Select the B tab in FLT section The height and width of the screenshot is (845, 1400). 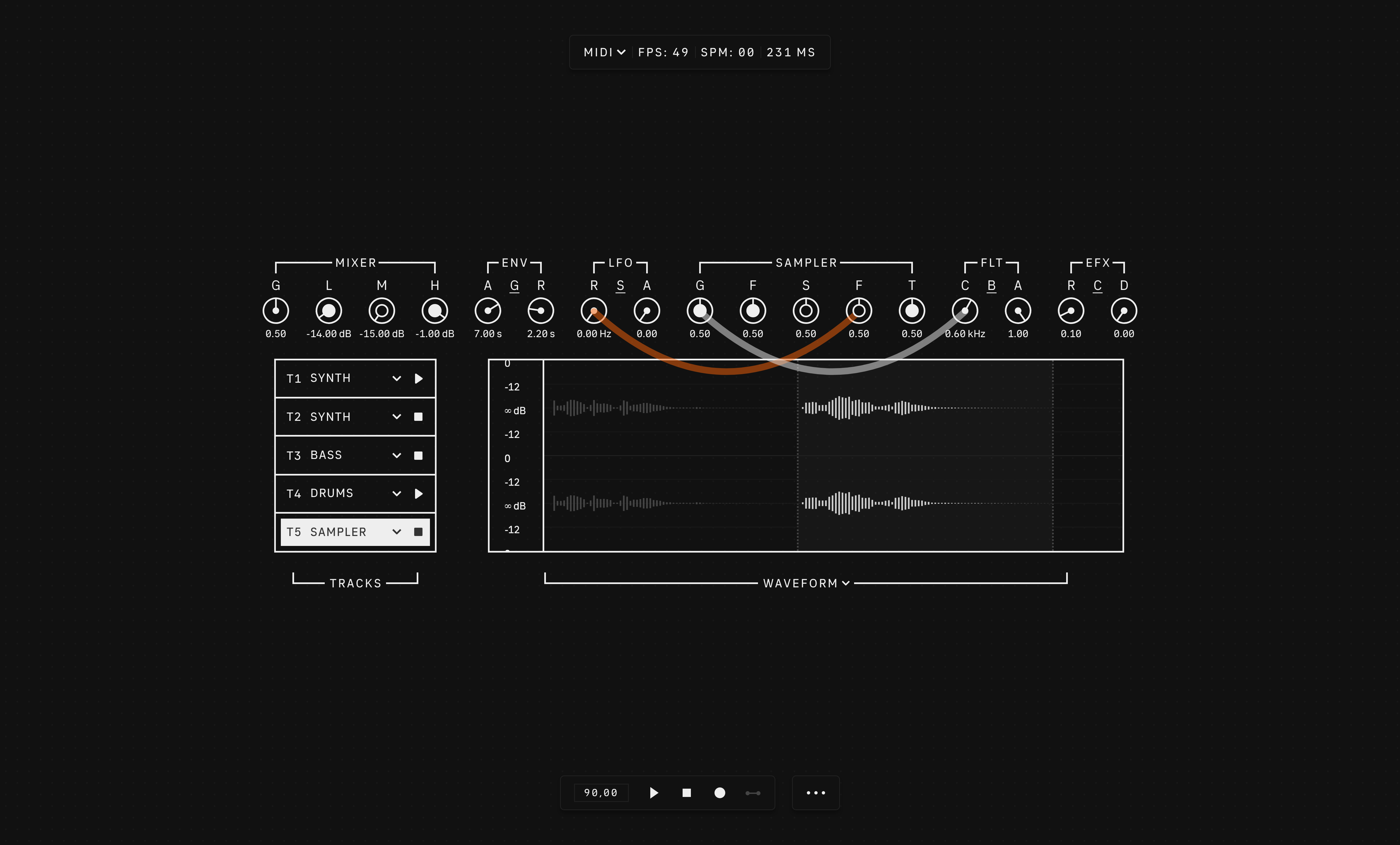pos(992,285)
